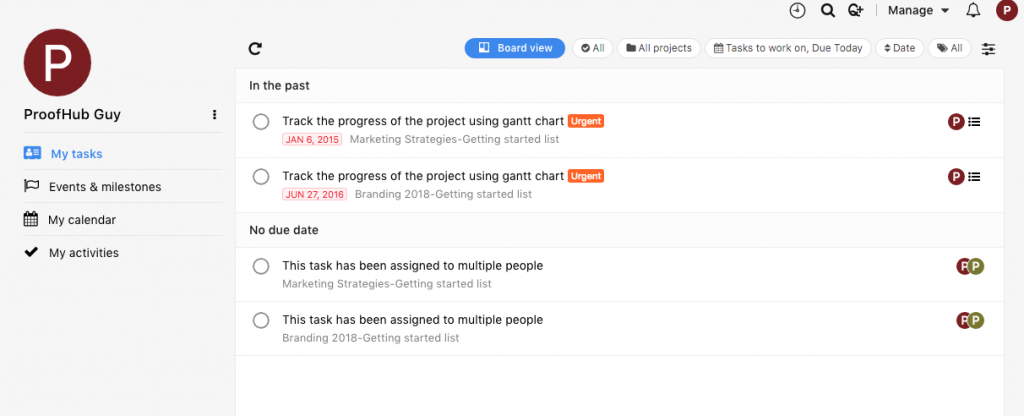
Task: Open My calendar
Action: click(82, 220)
